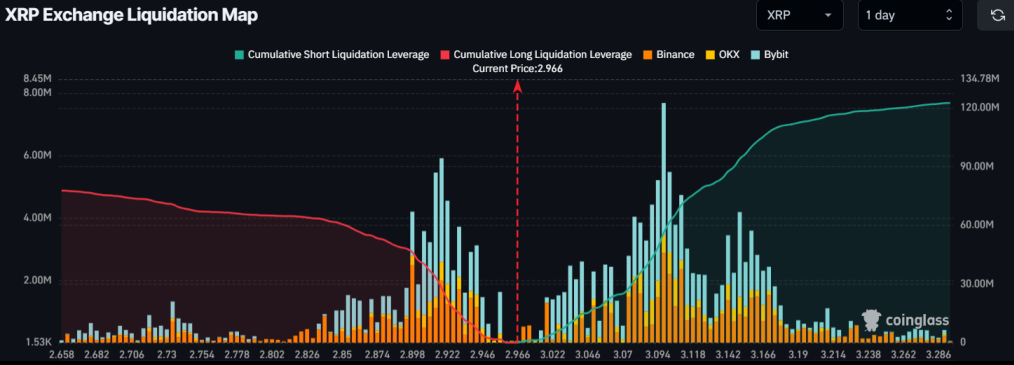This screenshot has height=365, width=1014.
Task: Click the XRP Exchange Liquidation Map title
Action: click(131, 16)
